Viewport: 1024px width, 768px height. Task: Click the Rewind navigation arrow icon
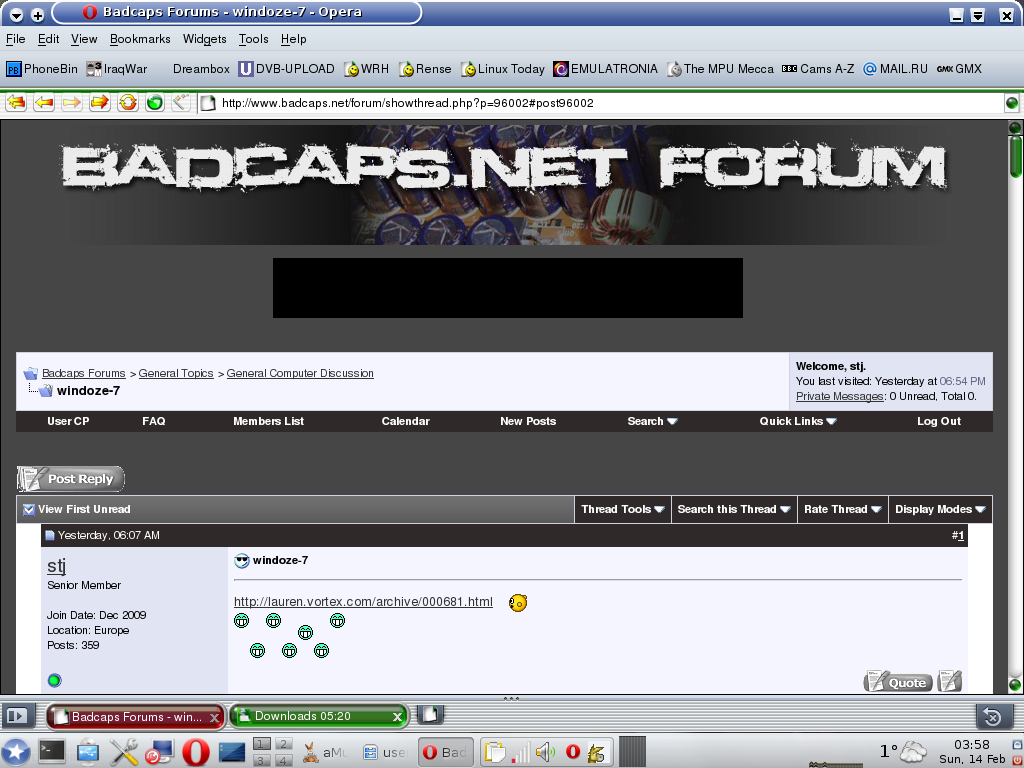click(x=16, y=103)
